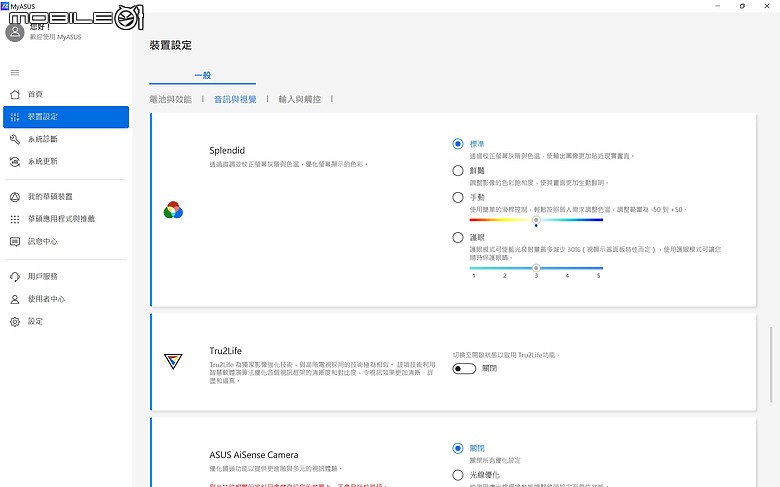The width and height of the screenshot is (780, 487).
Task: Select the Splendid vivid (鮮豔) radio option
Action: click(x=458, y=171)
